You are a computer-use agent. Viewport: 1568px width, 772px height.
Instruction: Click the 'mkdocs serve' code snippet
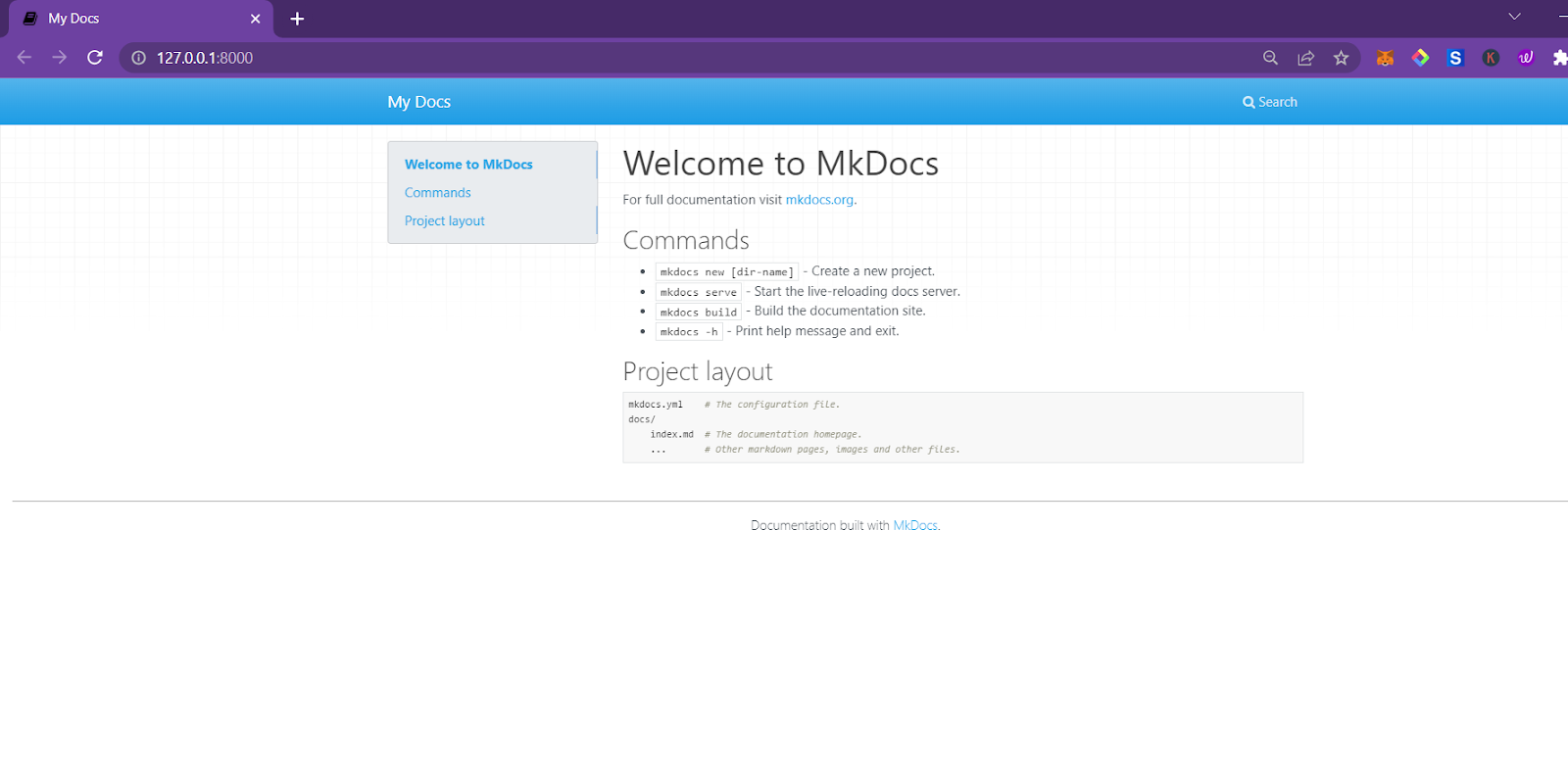698,292
